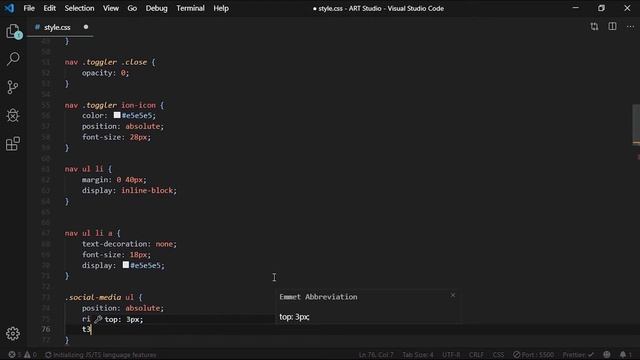Open the Terminal menu
The height and width of the screenshot is (360, 640).
(x=190, y=8)
